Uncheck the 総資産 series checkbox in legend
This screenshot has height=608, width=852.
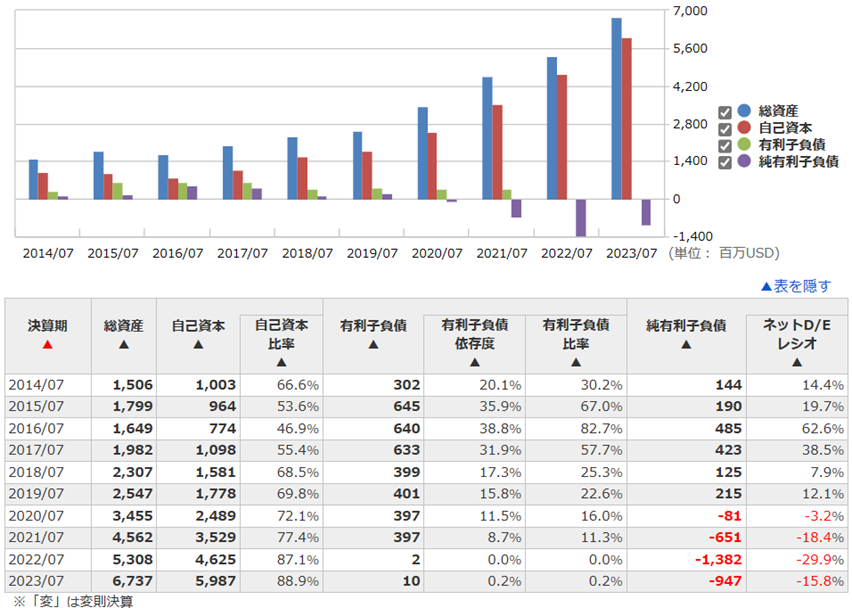[726, 112]
